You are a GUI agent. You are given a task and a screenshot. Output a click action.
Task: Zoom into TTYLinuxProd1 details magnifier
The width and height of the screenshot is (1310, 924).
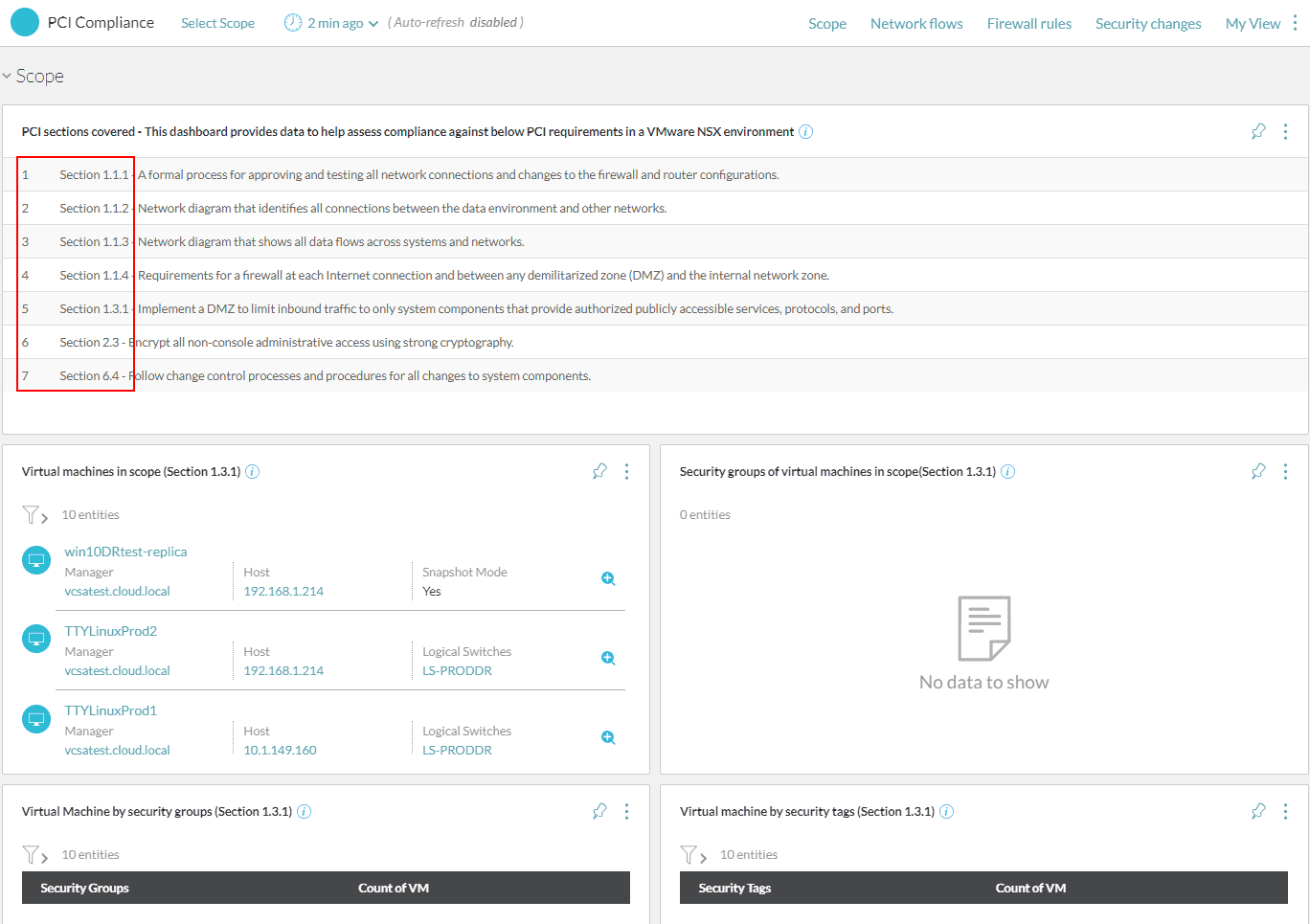(x=608, y=737)
